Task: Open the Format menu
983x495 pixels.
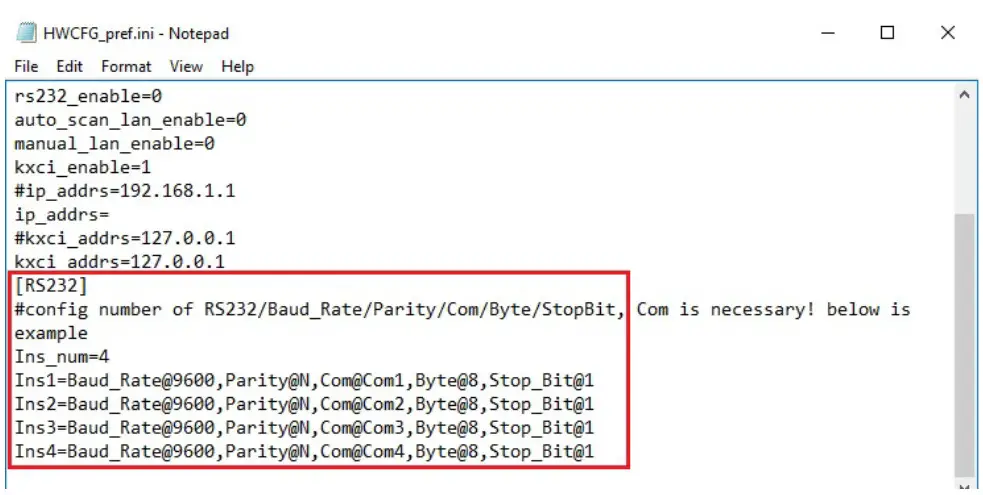Action: tap(127, 66)
